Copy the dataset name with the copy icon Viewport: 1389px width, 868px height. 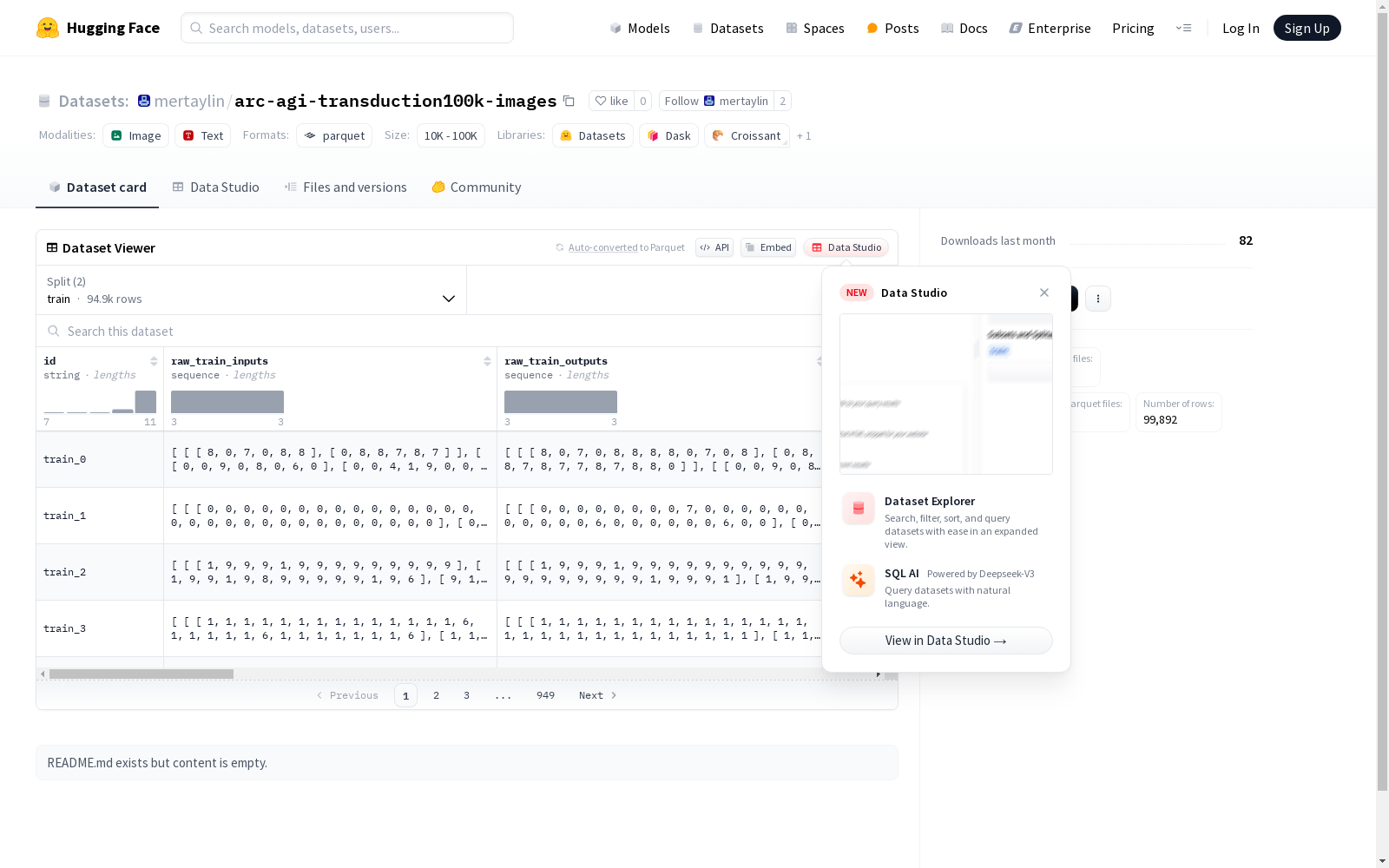click(x=569, y=101)
